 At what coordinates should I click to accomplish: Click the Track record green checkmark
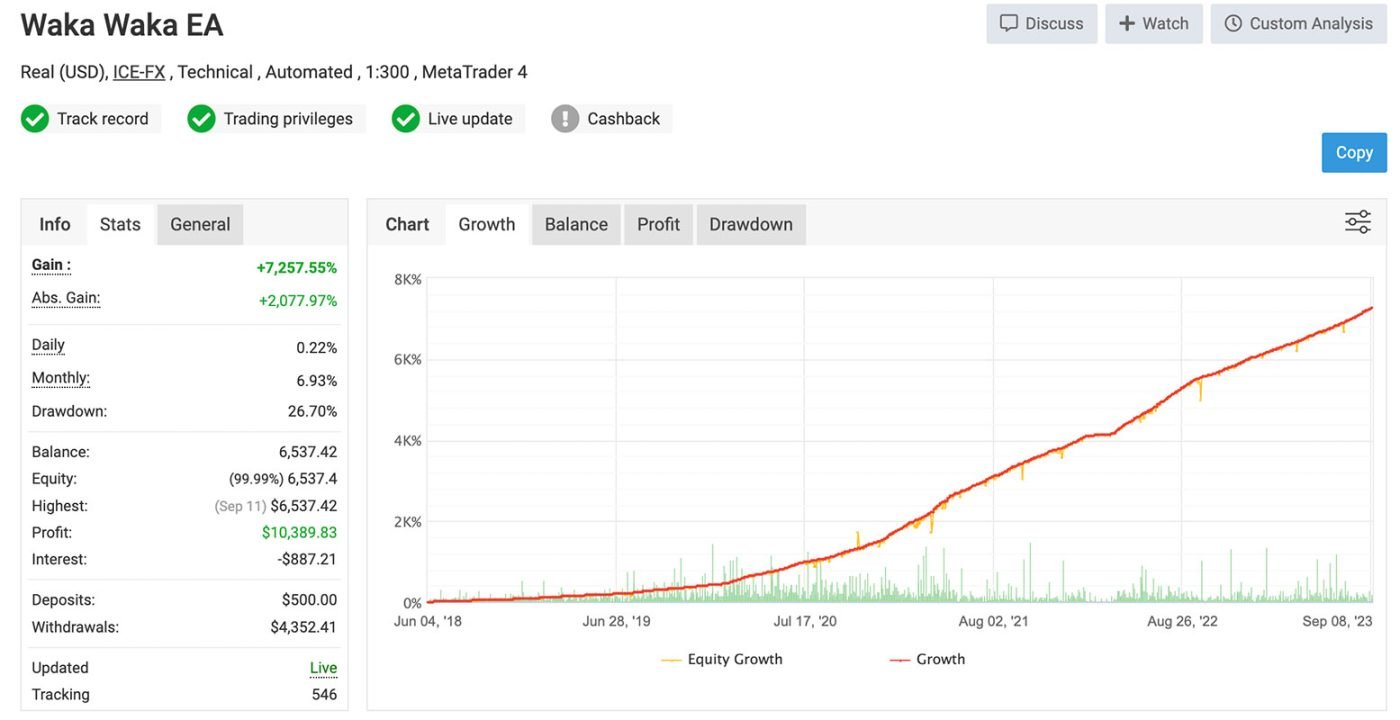click(x=35, y=119)
